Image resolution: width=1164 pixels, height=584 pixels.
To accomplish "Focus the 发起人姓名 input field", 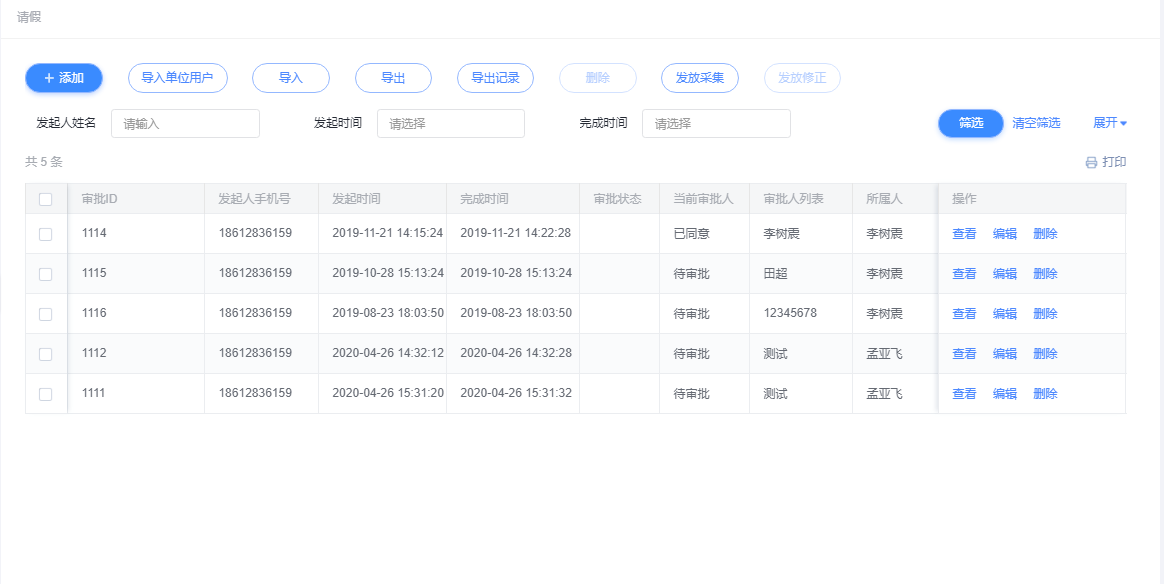I will coord(185,124).
